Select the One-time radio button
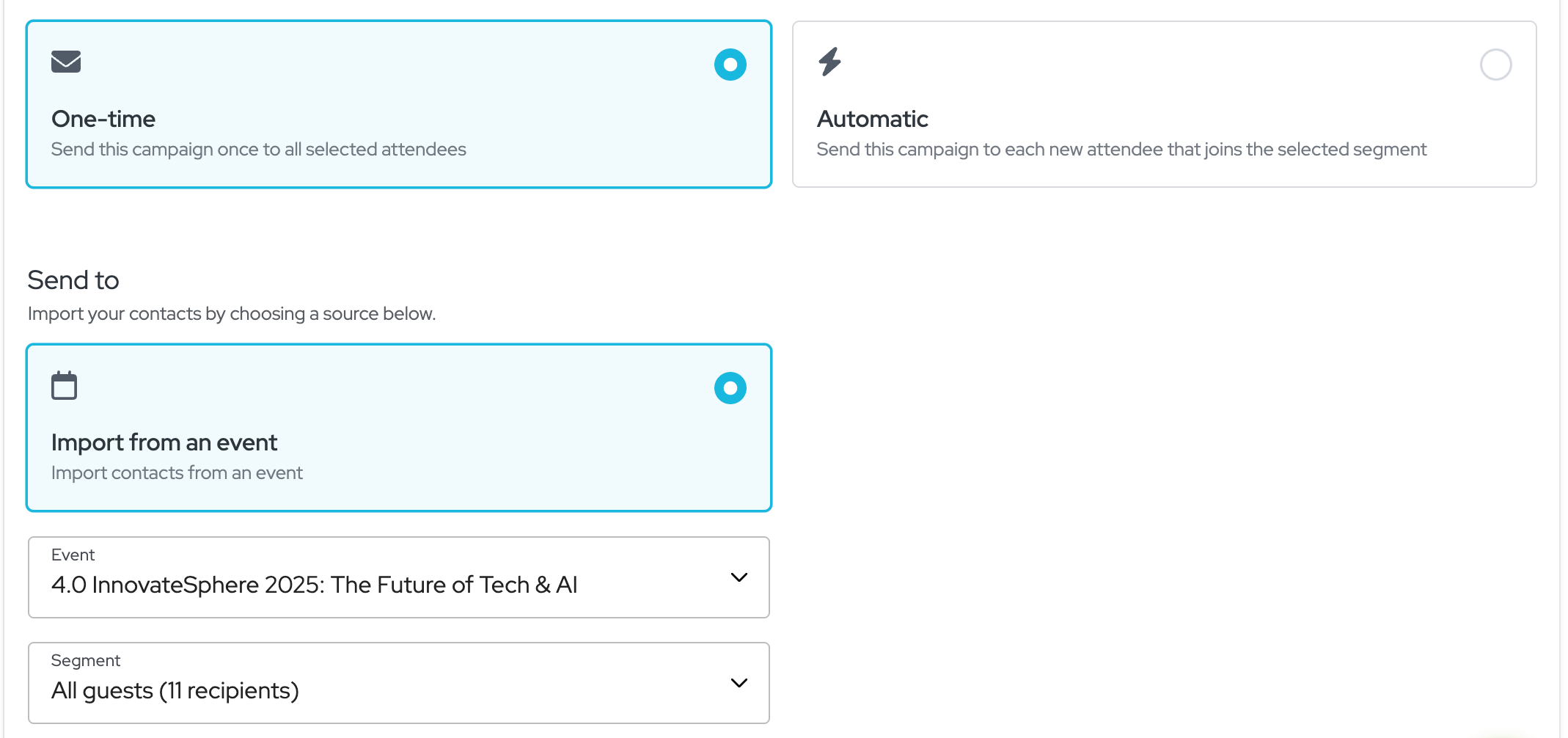Image resolution: width=1568 pixels, height=738 pixels. pos(730,65)
